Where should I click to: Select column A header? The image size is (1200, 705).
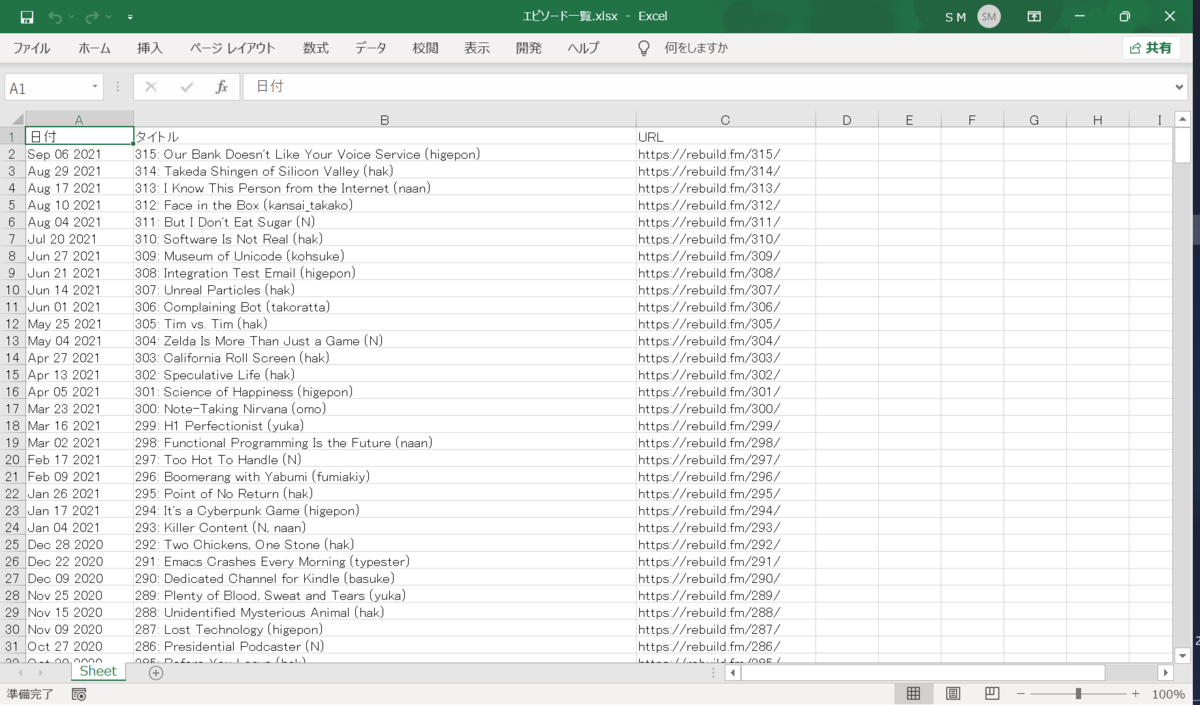click(x=79, y=120)
